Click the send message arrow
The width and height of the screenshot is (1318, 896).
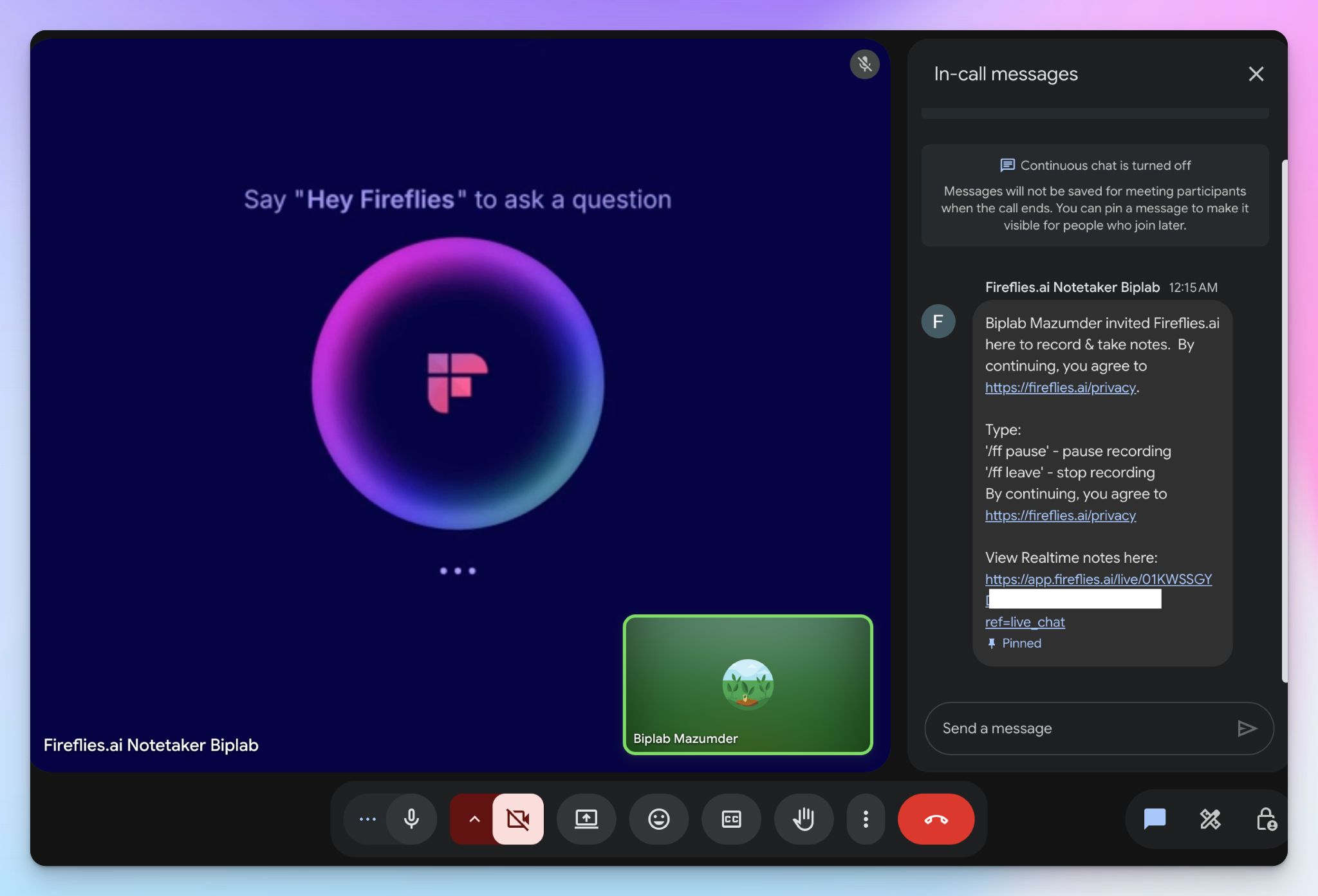click(1247, 728)
